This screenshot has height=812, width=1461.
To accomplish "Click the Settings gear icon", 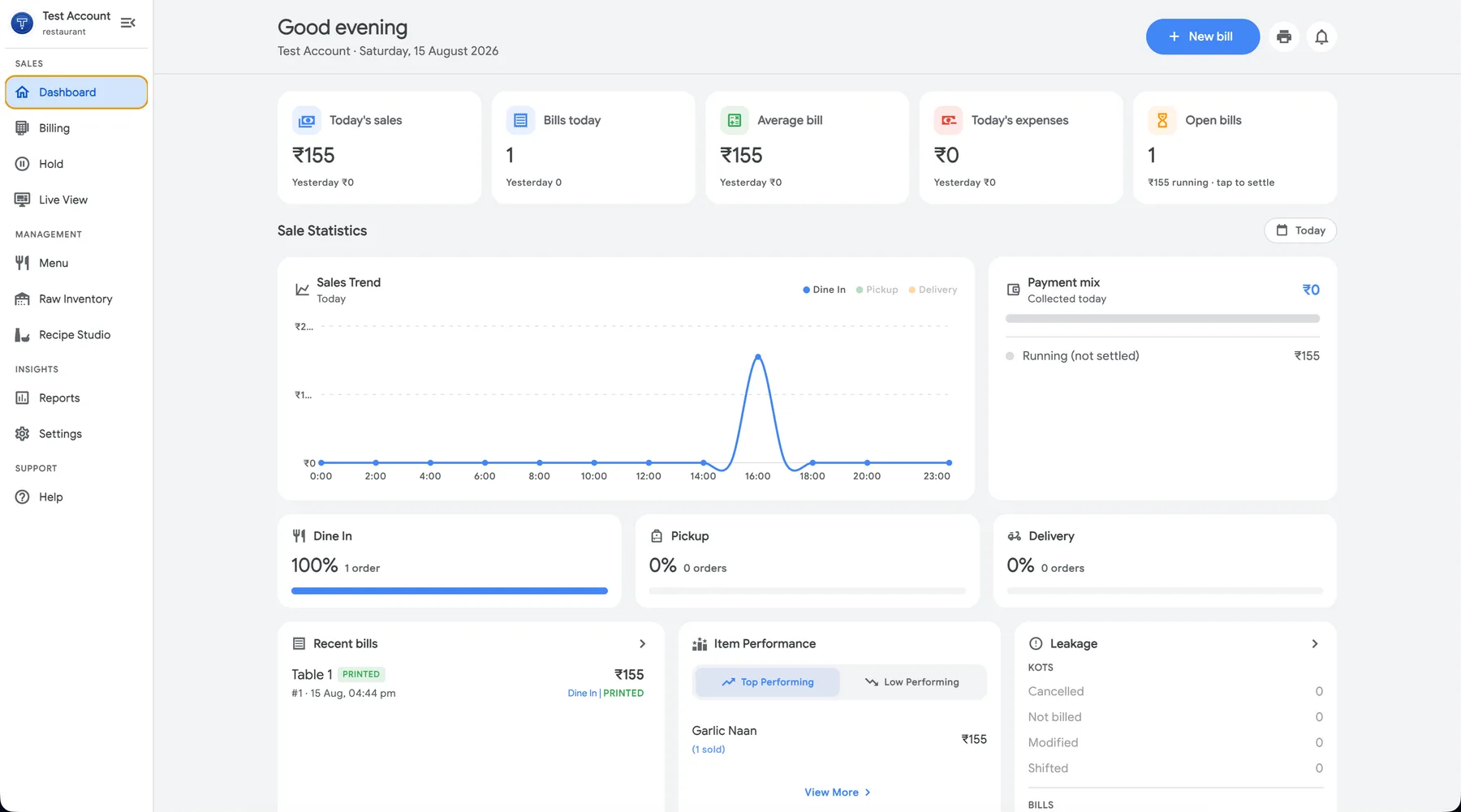I will tap(23, 434).
